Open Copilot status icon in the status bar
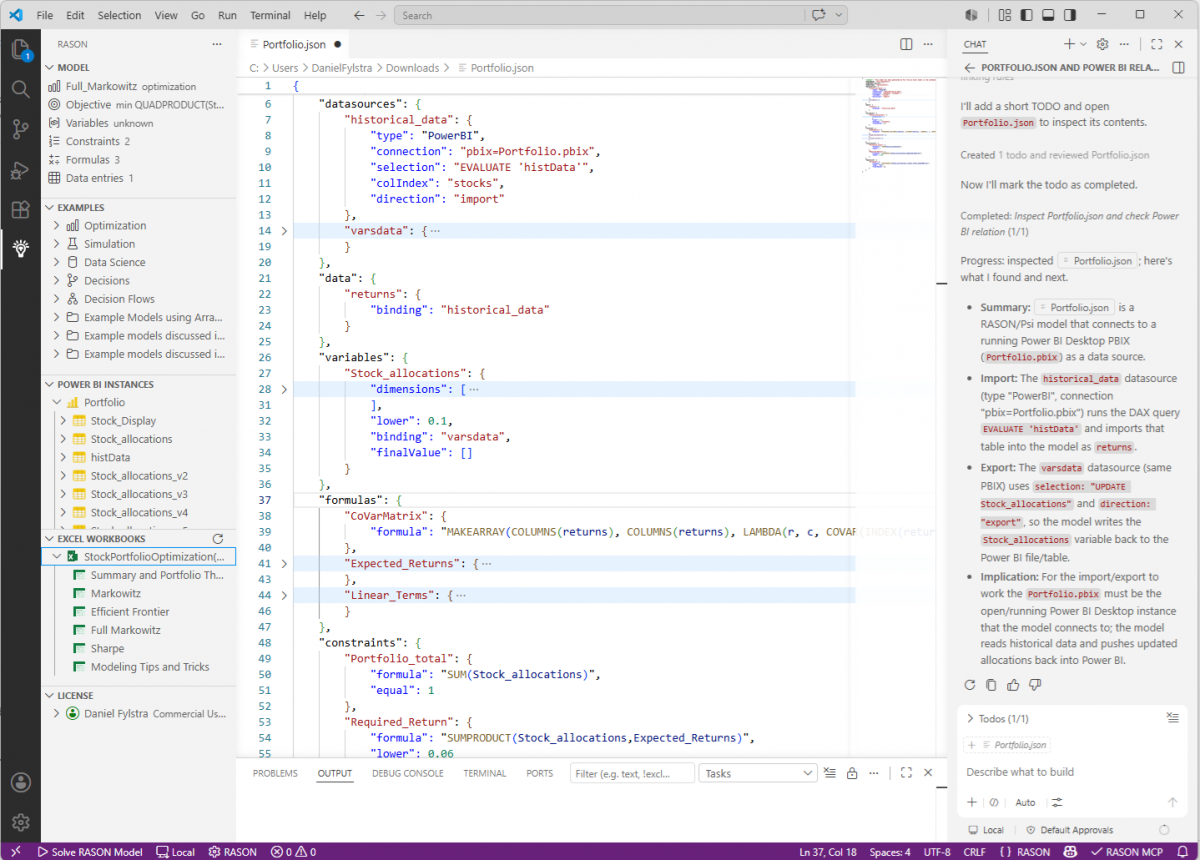Screen dimensions: 1200x860 [x=1071, y=852]
